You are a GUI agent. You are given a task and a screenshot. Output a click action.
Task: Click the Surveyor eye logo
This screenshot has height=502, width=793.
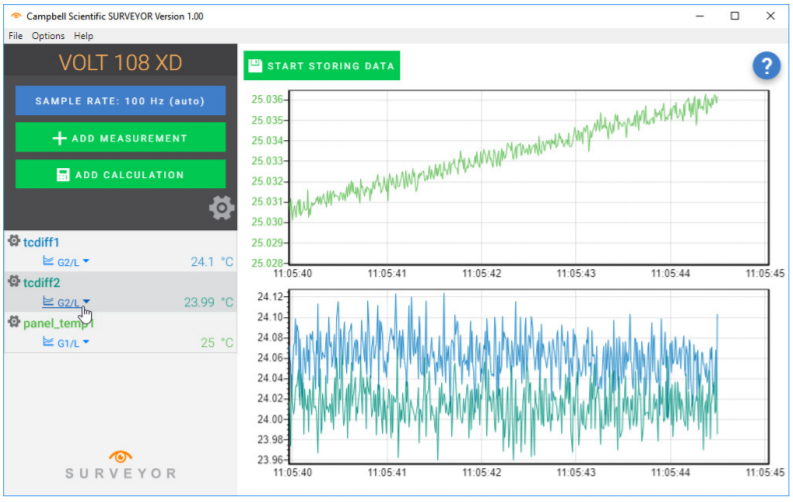click(120, 457)
